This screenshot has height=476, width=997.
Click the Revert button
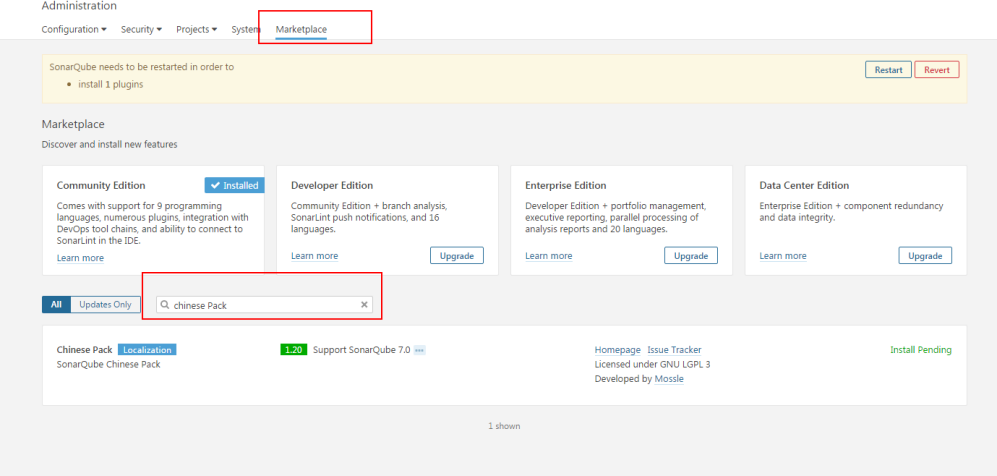937,70
